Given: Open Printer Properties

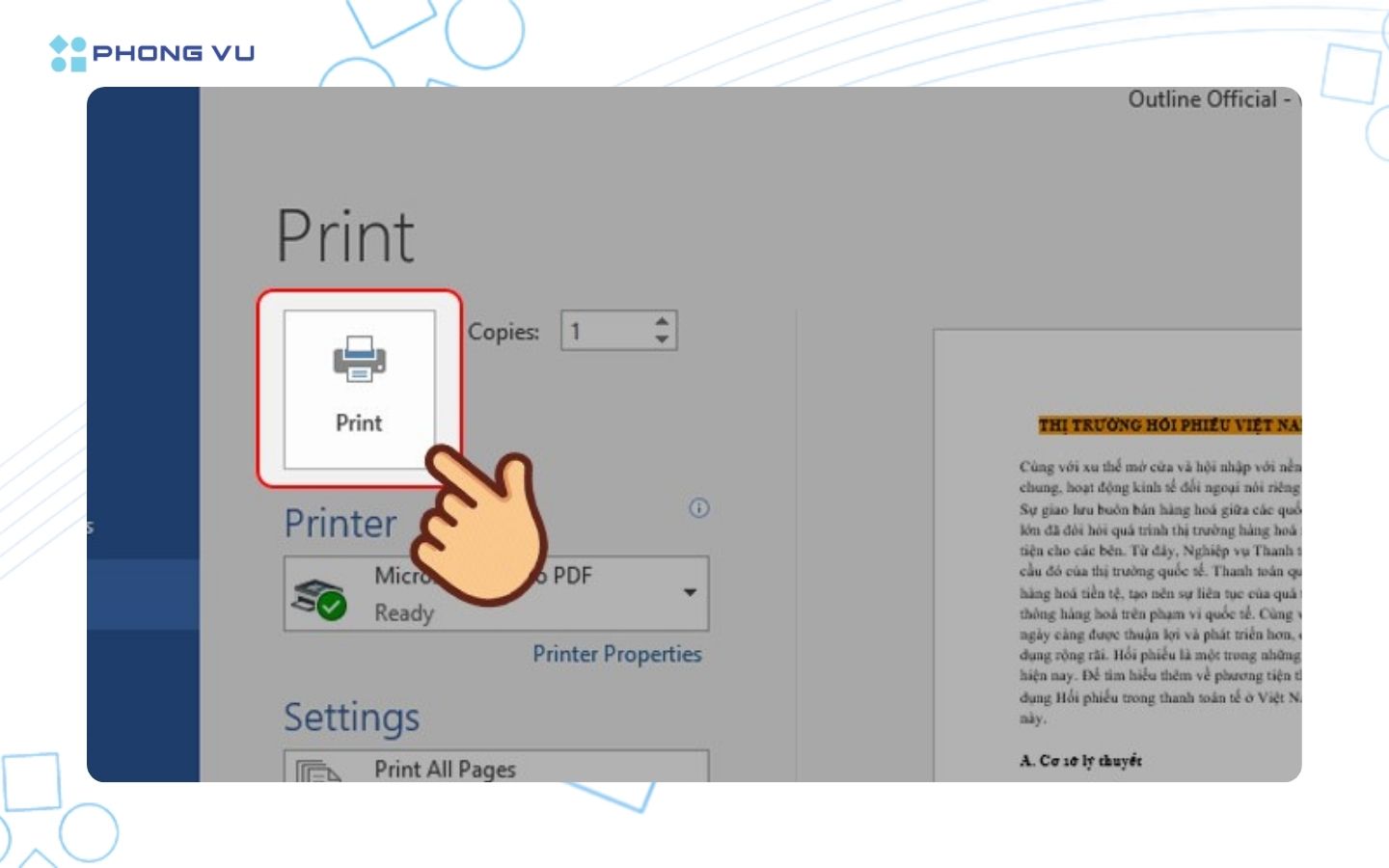Looking at the screenshot, I should [617, 654].
